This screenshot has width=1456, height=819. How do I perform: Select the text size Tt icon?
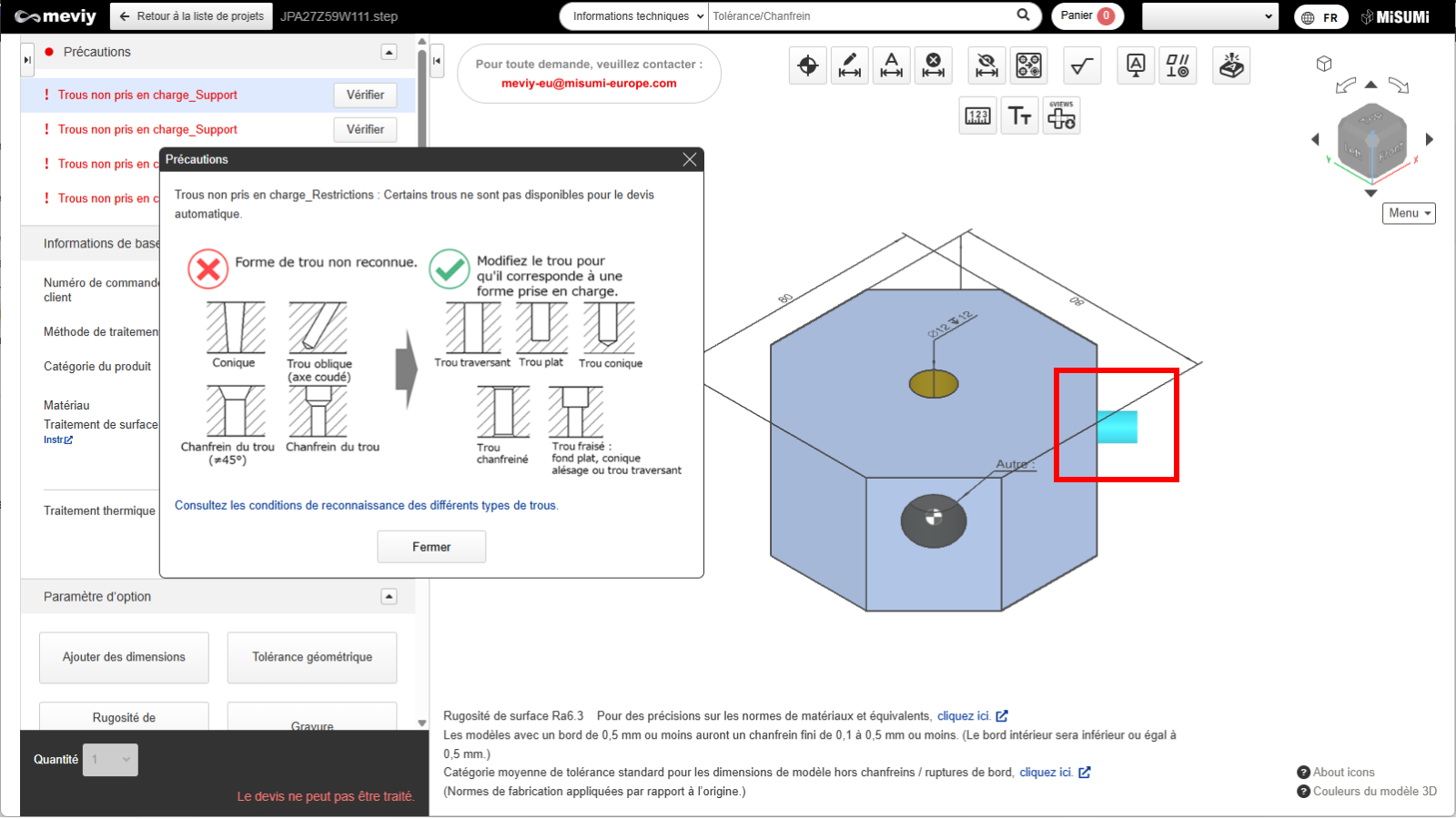click(1019, 116)
